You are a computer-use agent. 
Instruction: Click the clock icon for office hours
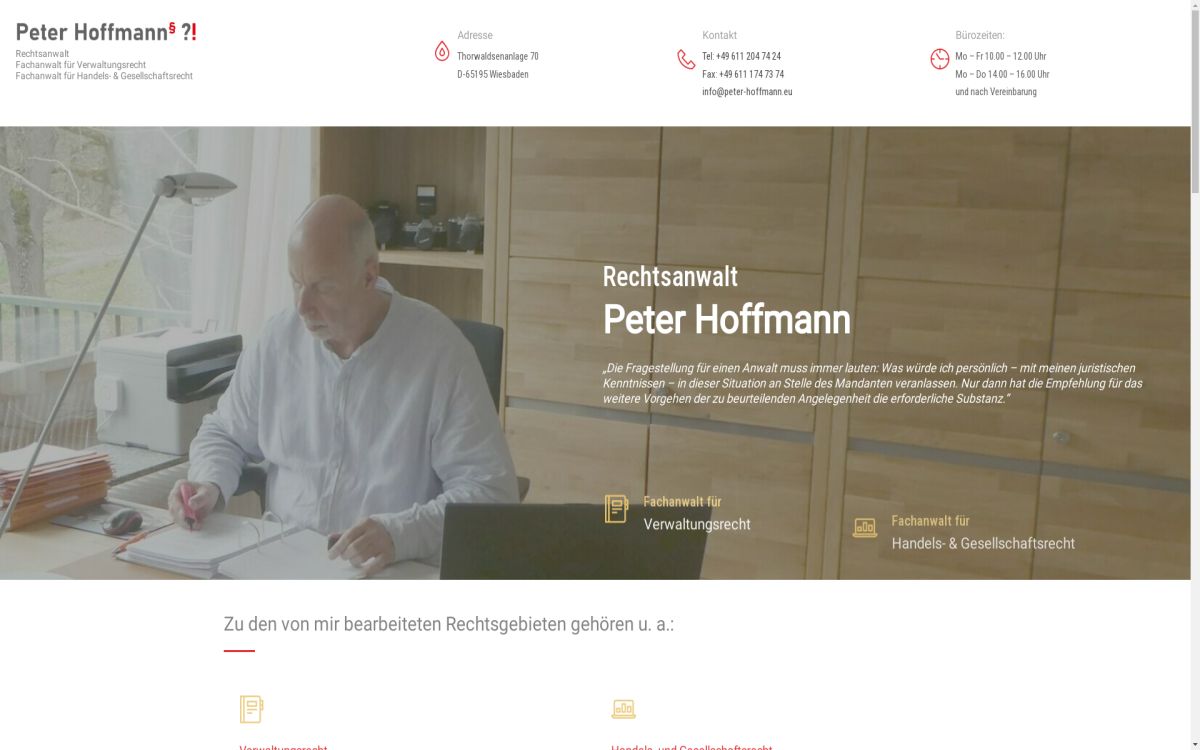click(940, 59)
